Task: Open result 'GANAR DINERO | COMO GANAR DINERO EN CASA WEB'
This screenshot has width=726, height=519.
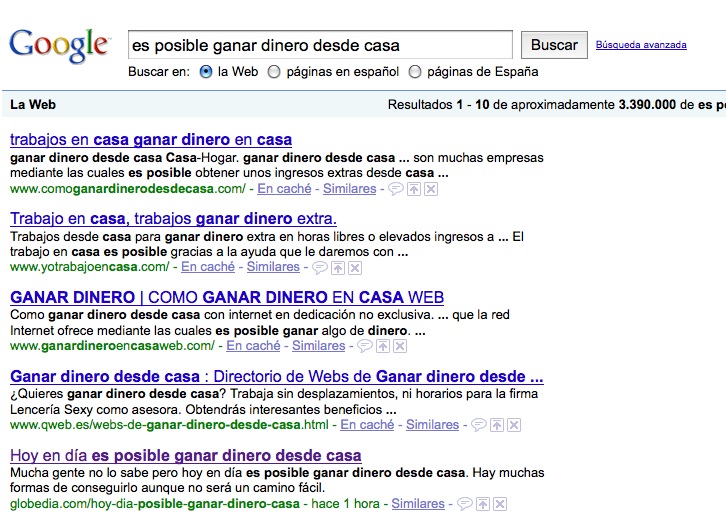Action: (x=227, y=297)
